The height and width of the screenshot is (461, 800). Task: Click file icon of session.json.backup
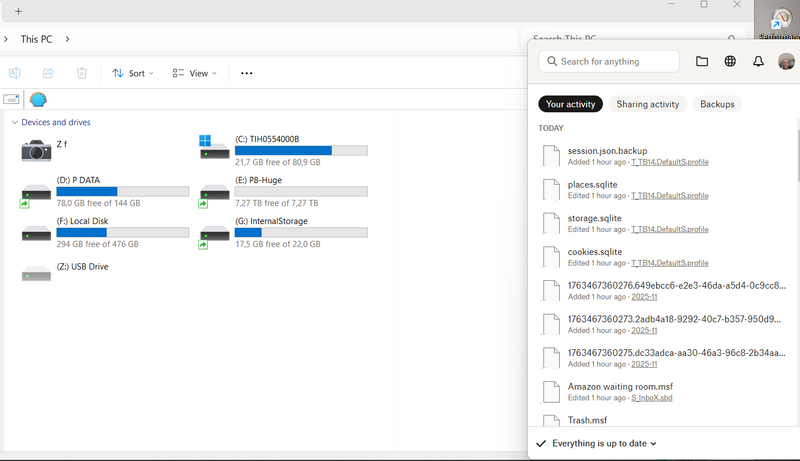(x=551, y=156)
